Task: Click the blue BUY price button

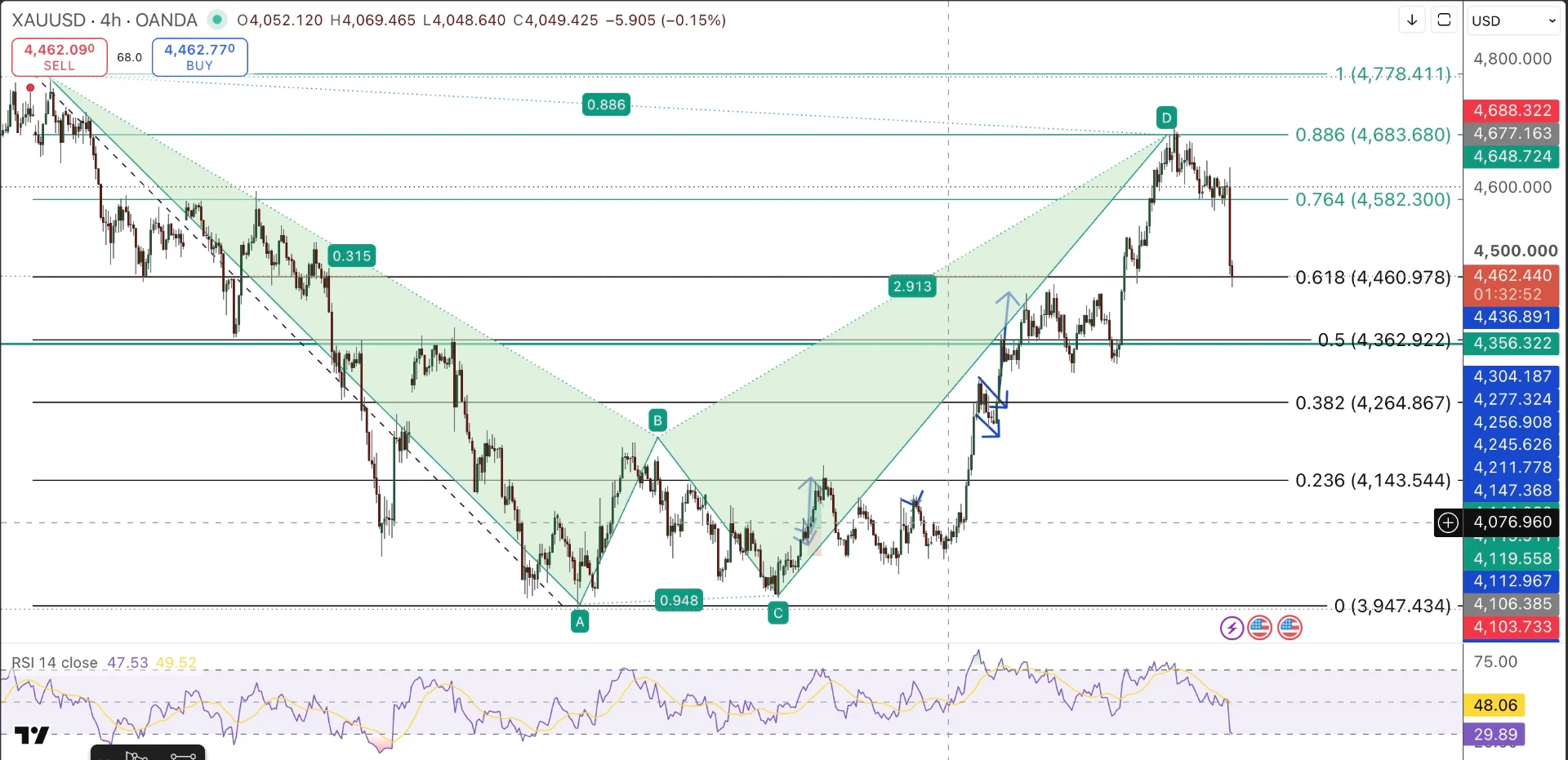Action: 200,57
